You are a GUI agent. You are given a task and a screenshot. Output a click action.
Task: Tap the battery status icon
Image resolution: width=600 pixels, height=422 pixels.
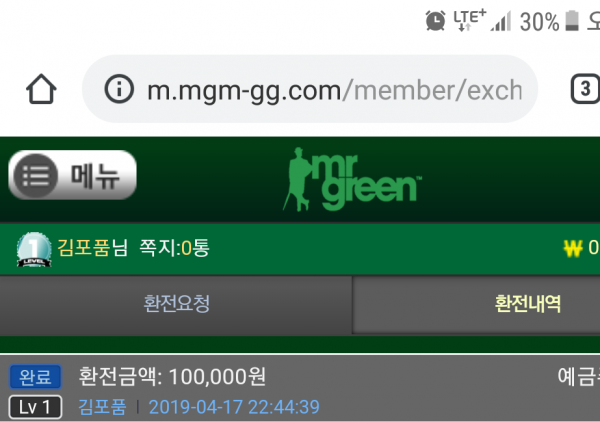click(x=572, y=20)
